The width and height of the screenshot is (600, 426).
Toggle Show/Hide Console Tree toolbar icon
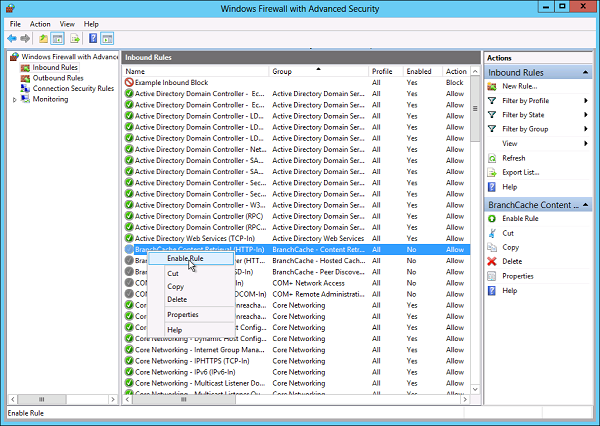[x=57, y=38]
